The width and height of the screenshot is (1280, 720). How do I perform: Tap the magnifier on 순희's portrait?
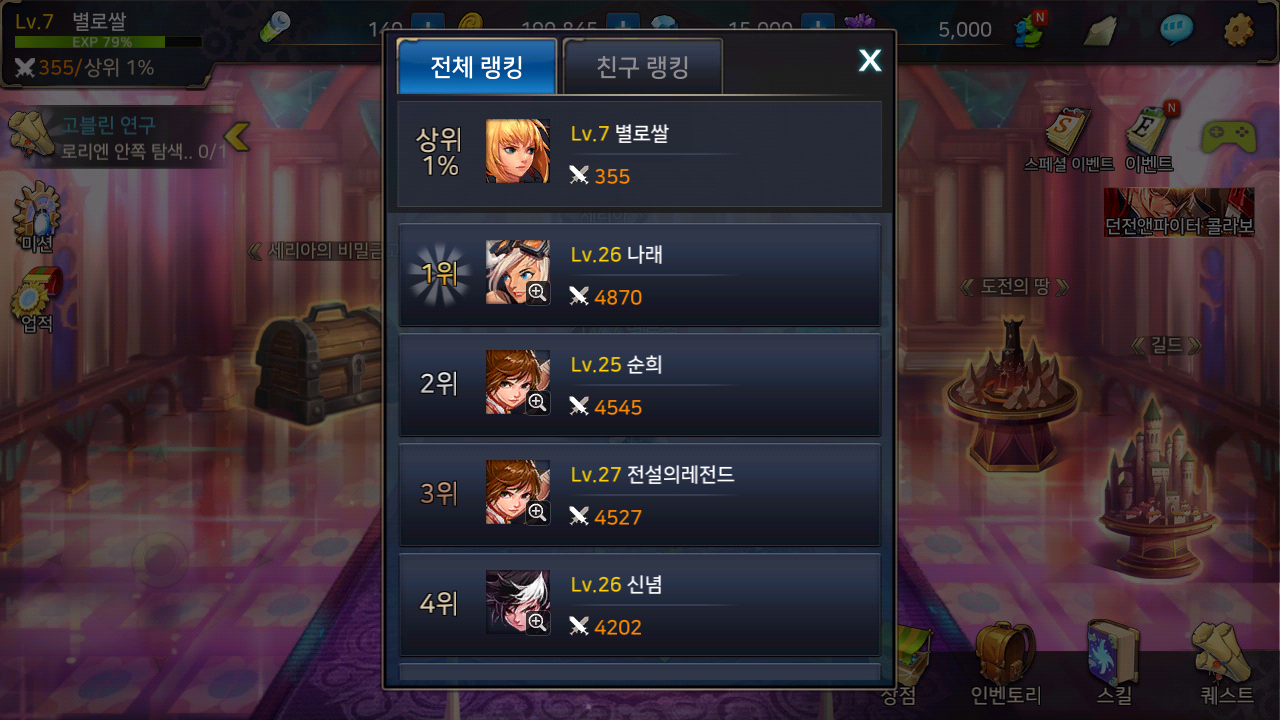[538, 402]
